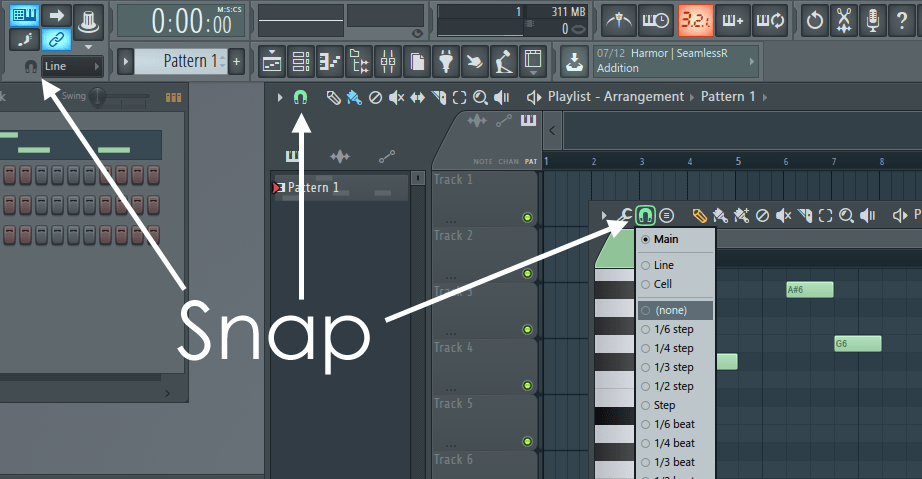922x479 pixels.
Task: Choose (none) in snap menu
Action: 675,310
